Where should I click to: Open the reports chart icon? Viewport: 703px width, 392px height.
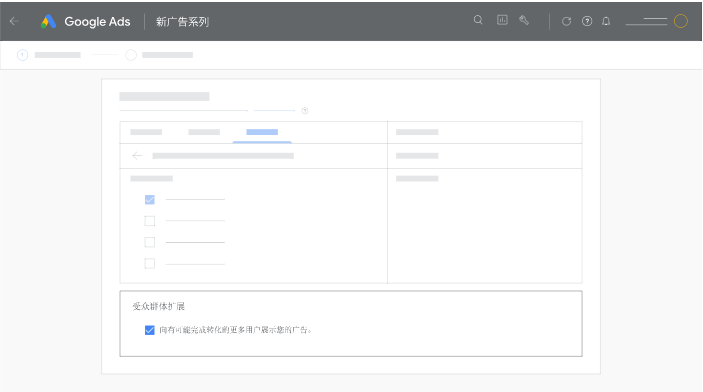click(x=502, y=20)
